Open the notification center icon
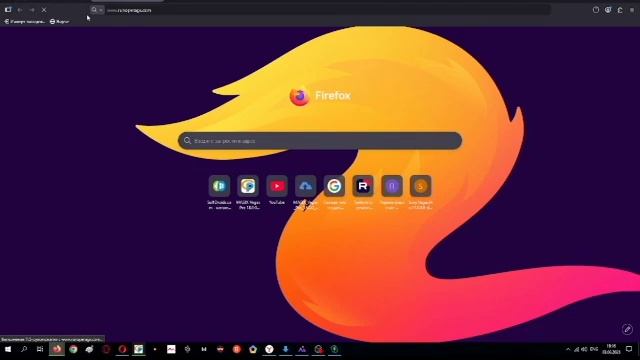The width and height of the screenshot is (640, 360). [629, 349]
